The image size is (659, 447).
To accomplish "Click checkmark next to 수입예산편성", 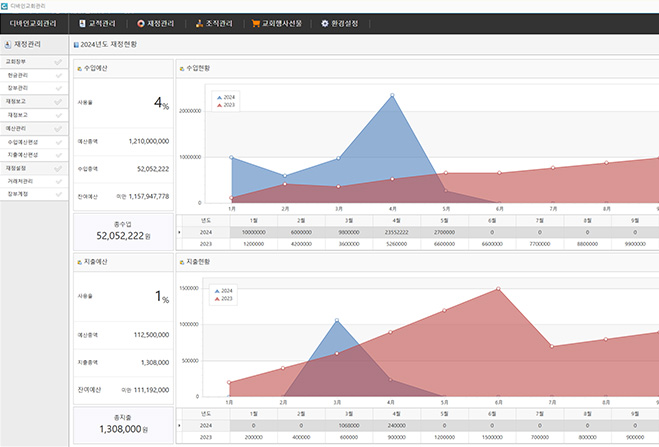I will click(x=59, y=142).
